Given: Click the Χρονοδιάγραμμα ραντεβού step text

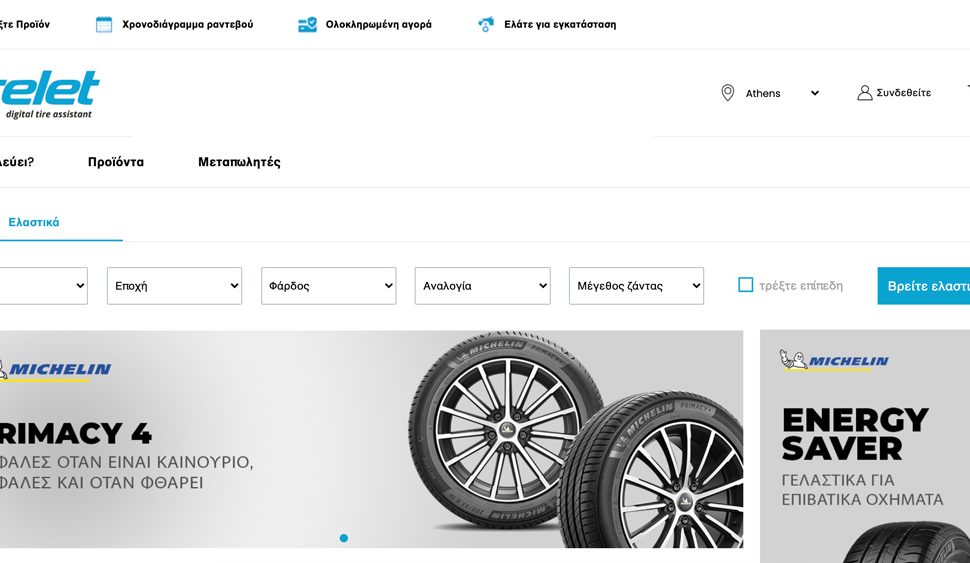Looking at the screenshot, I should (x=187, y=25).
